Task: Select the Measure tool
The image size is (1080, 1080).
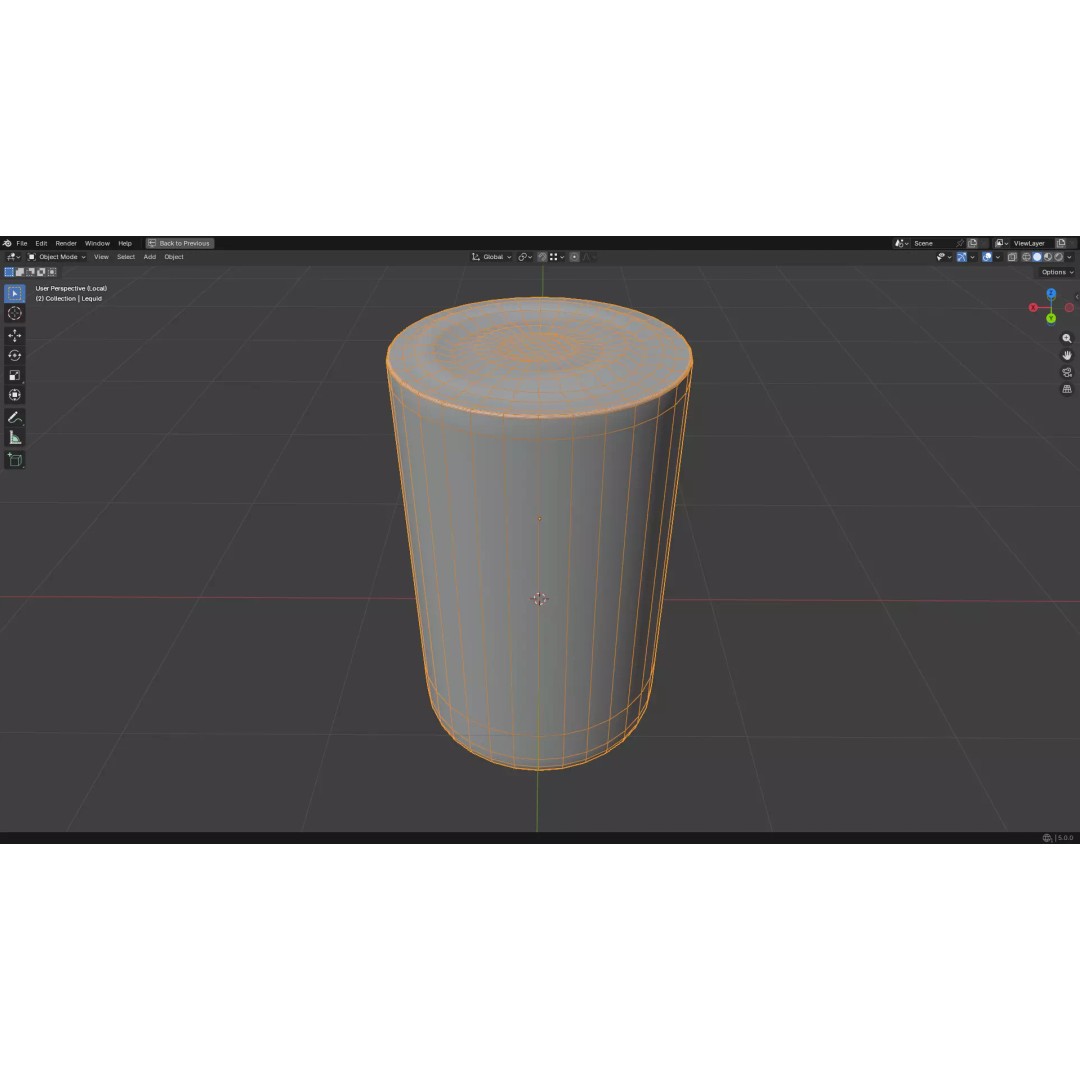Action: 14,437
